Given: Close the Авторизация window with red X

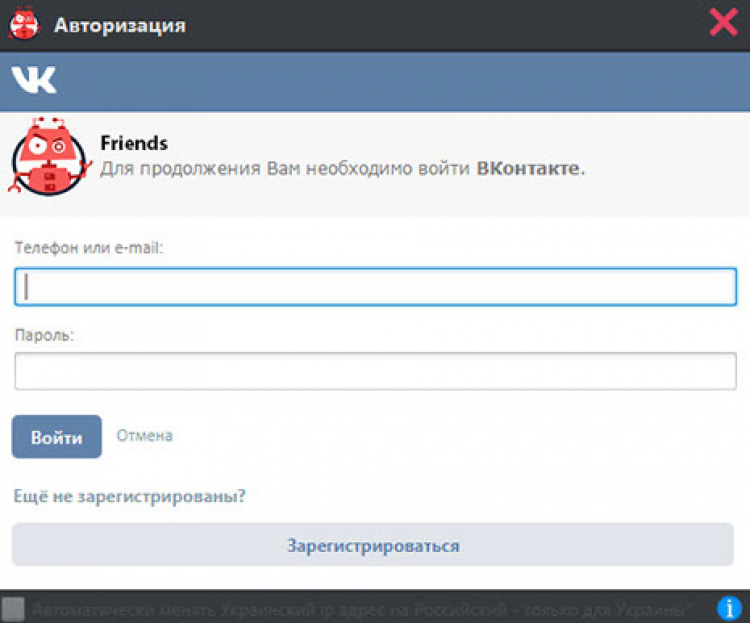Looking at the screenshot, I should point(723,23).
